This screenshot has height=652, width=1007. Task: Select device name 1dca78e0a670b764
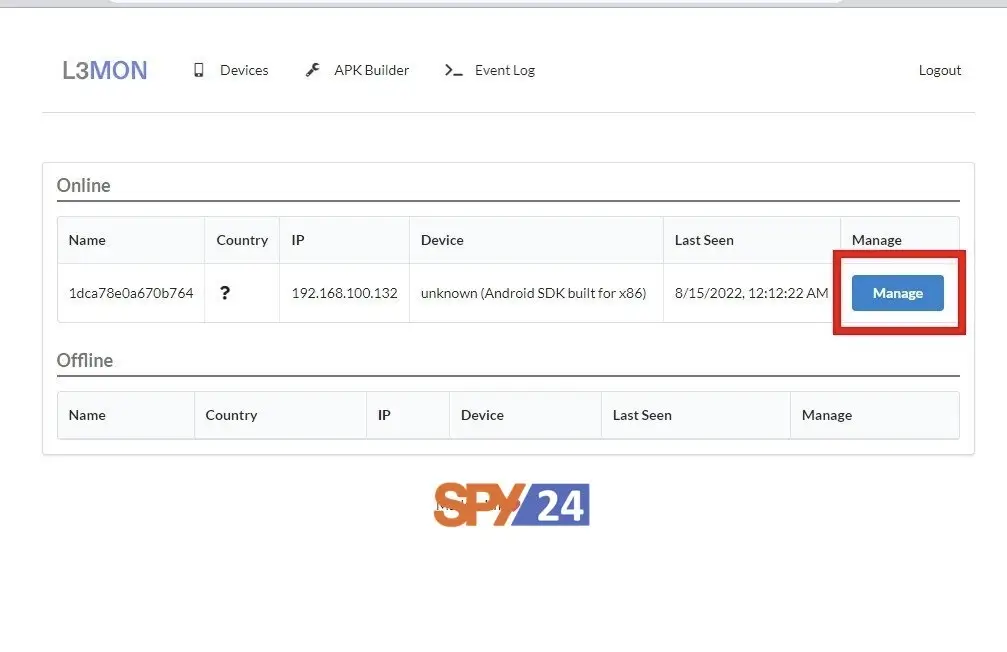pyautogui.click(x=131, y=293)
